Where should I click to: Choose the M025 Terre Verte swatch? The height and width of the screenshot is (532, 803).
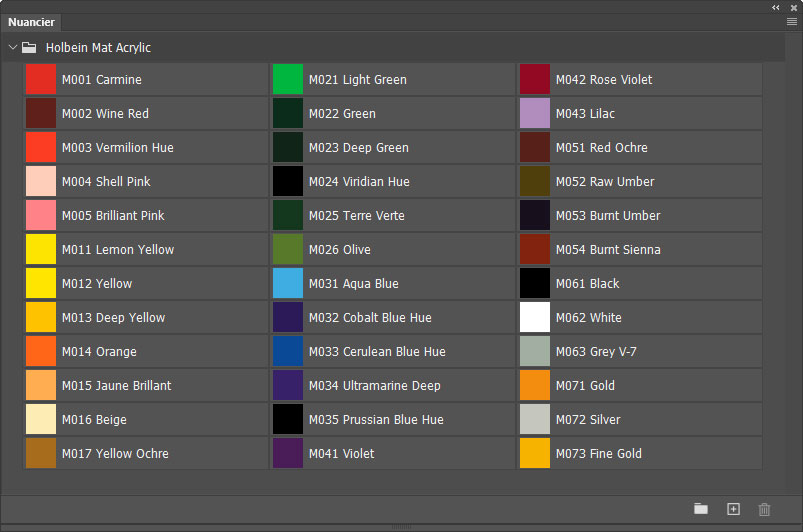(x=288, y=215)
